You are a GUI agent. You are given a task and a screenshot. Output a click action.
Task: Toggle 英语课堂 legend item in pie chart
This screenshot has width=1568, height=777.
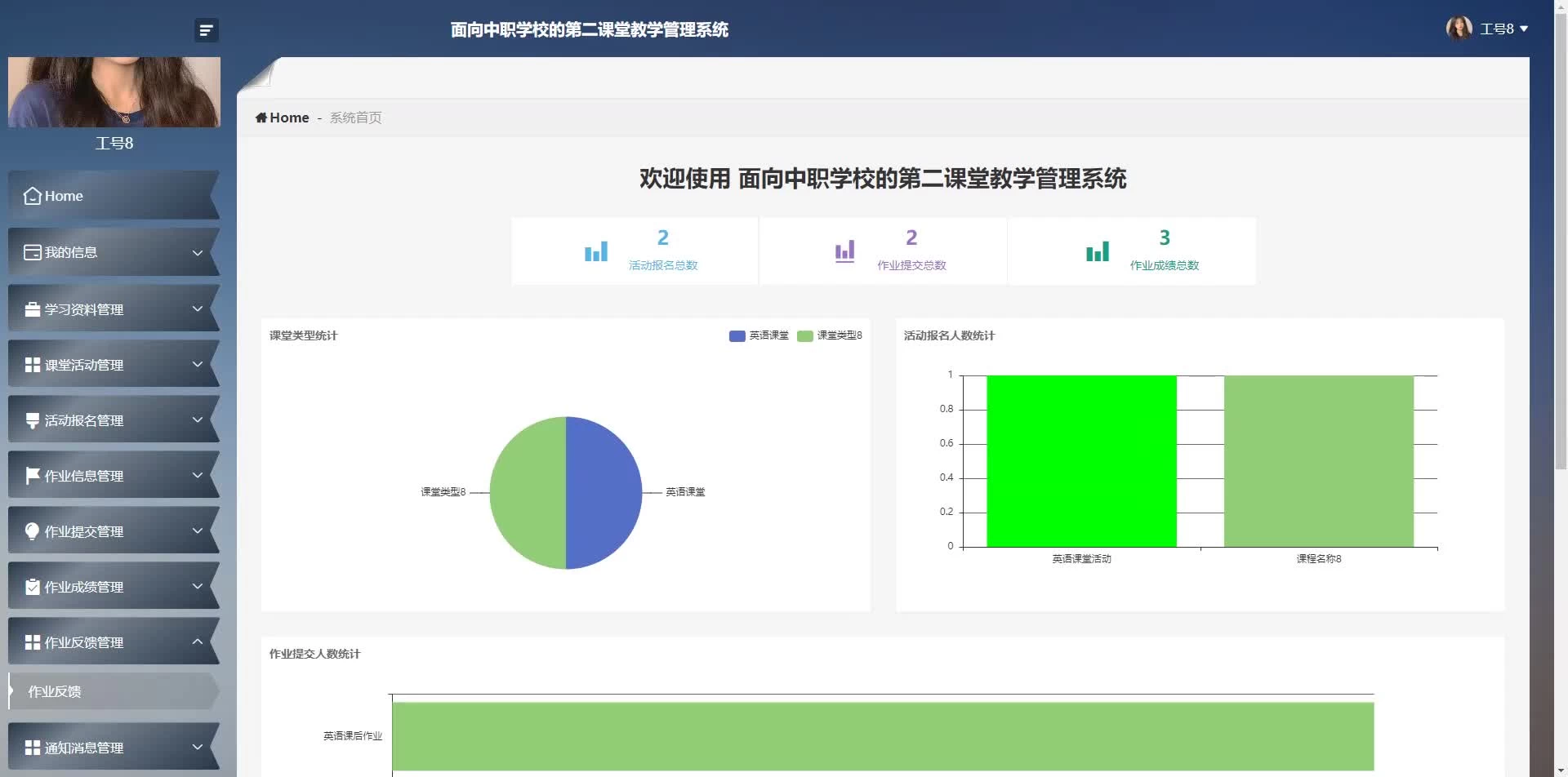click(759, 335)
